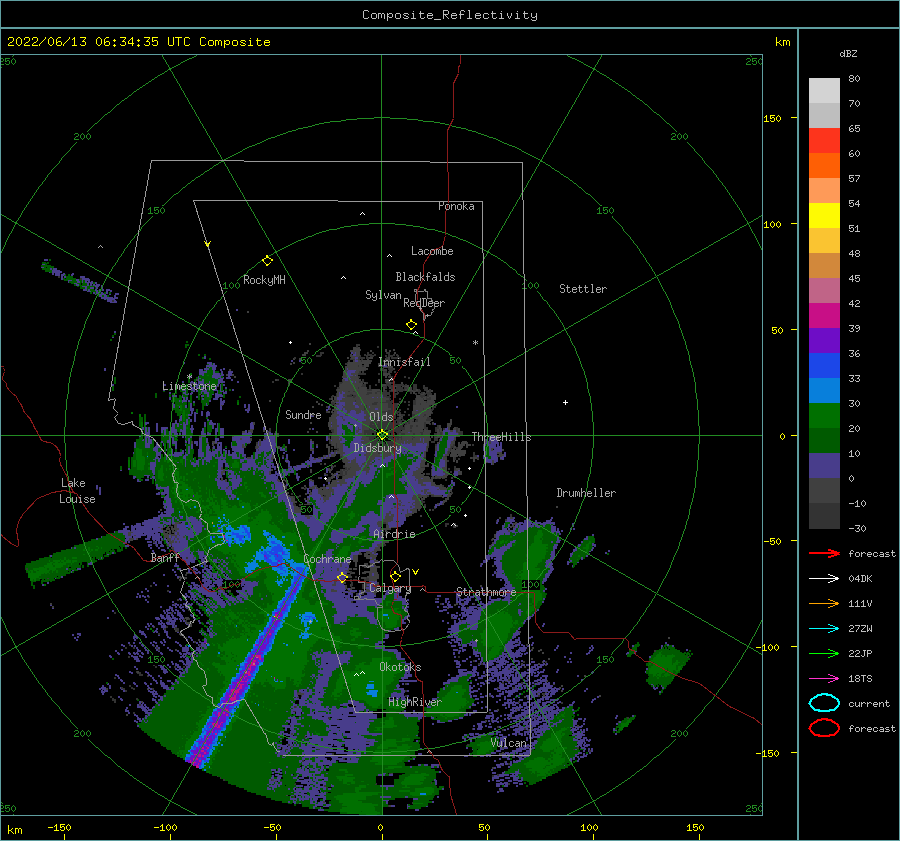
Task: Click the magenta 18TS arrow legend icon
Action: coord(824,679)
